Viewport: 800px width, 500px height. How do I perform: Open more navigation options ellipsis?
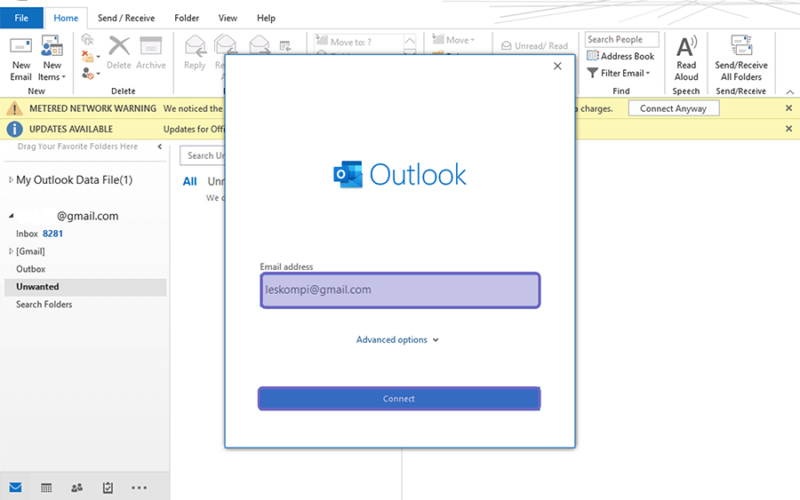coord(139,488)
